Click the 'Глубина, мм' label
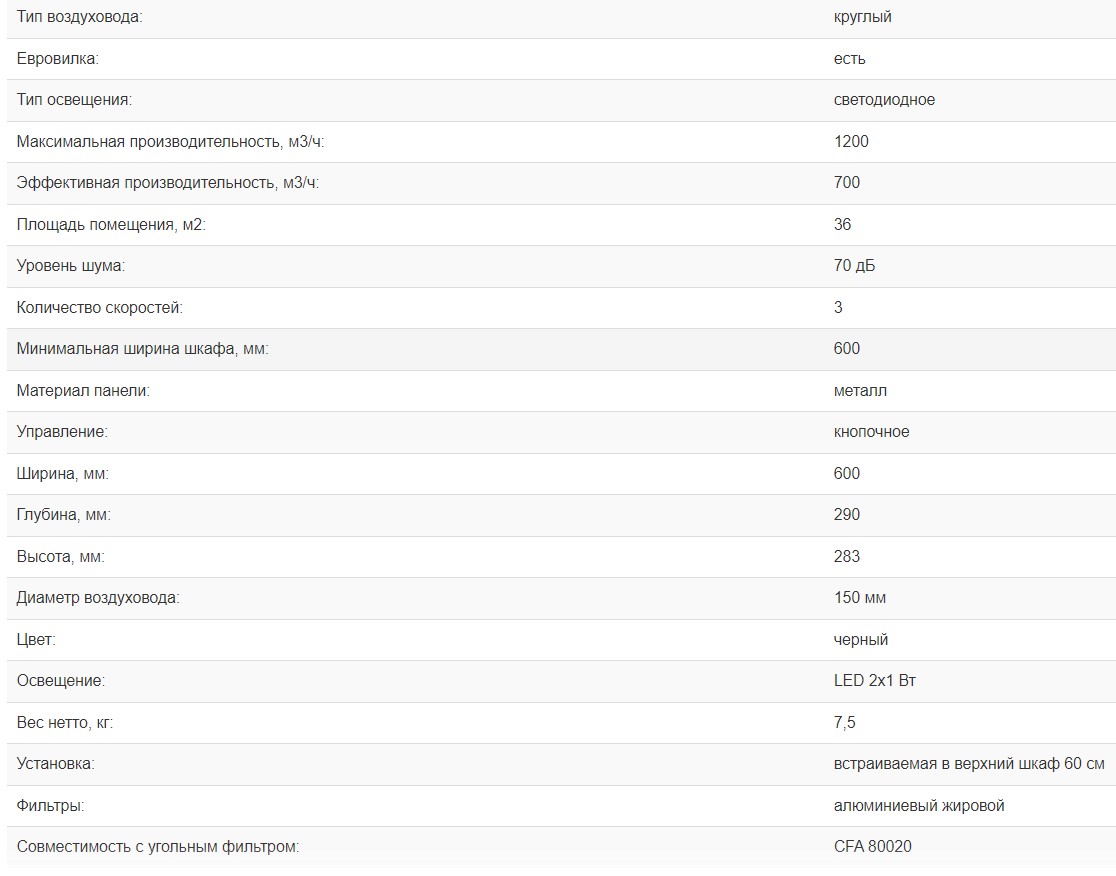The image size is (1116, 876). pyautogui.click(x=64, y=515)
